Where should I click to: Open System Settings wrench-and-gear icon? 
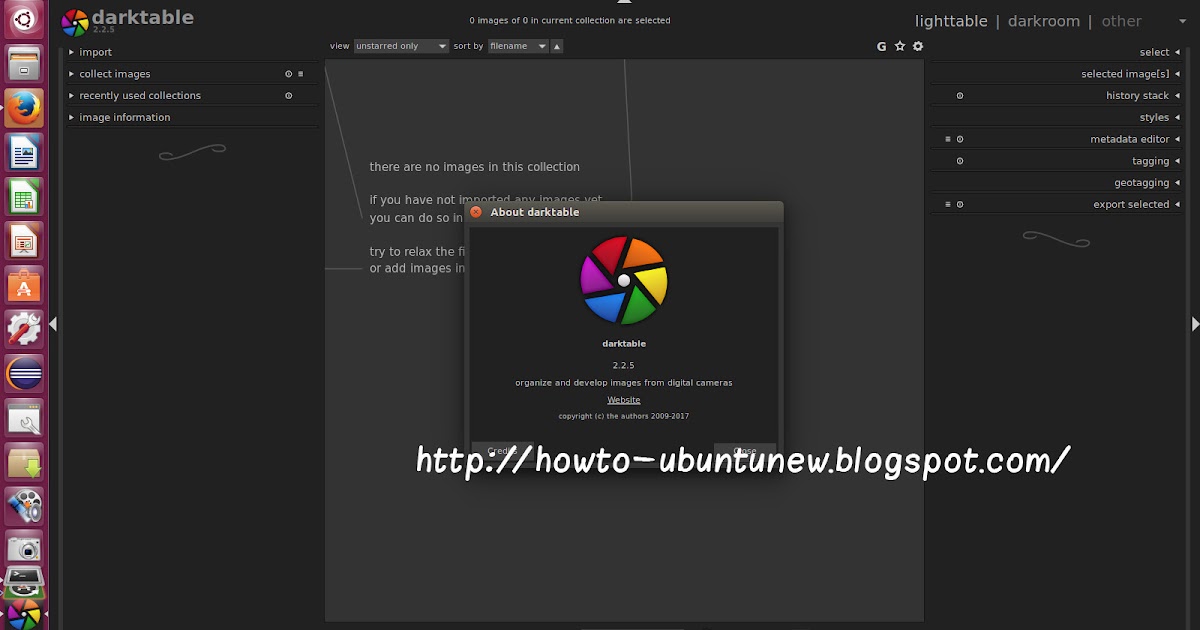coord(24,329)
